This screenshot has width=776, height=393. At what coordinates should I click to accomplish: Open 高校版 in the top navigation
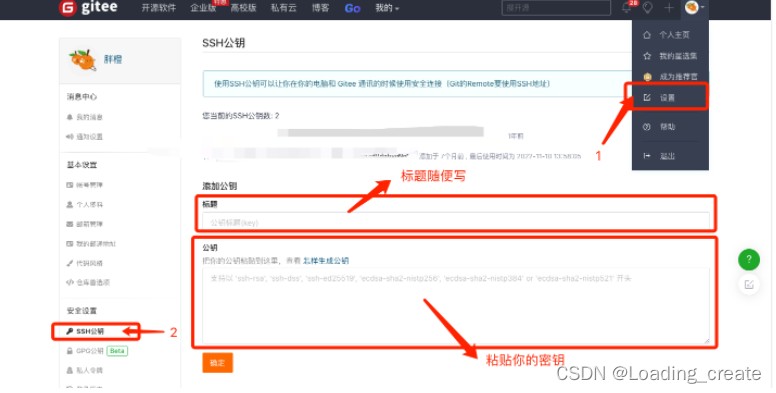(243, 8)
